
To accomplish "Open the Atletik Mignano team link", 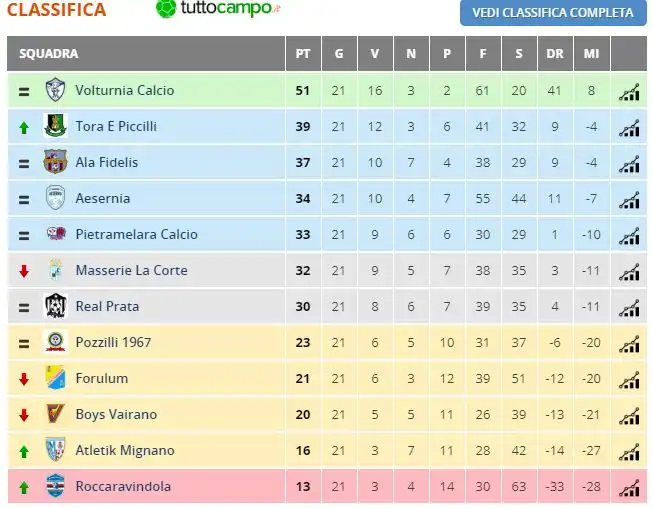I will [x=125, y=450].
